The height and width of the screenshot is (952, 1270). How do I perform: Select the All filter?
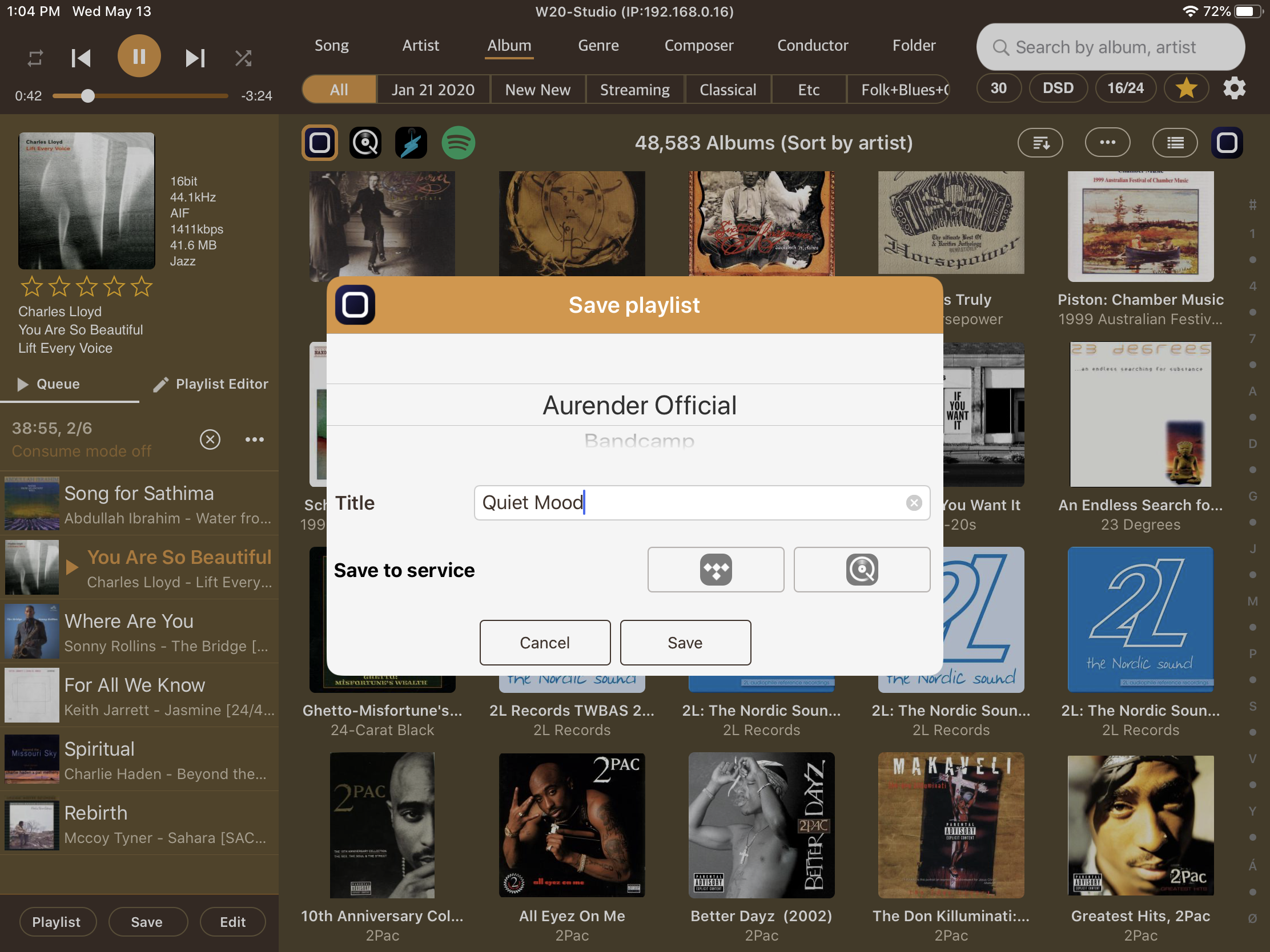[339, 90]
